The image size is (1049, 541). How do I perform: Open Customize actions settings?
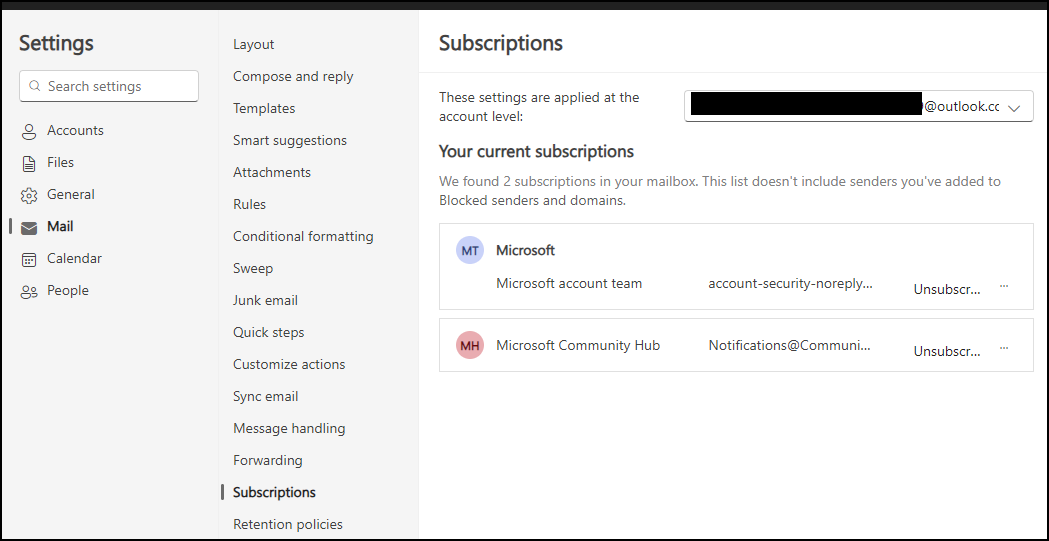point(289,364)
